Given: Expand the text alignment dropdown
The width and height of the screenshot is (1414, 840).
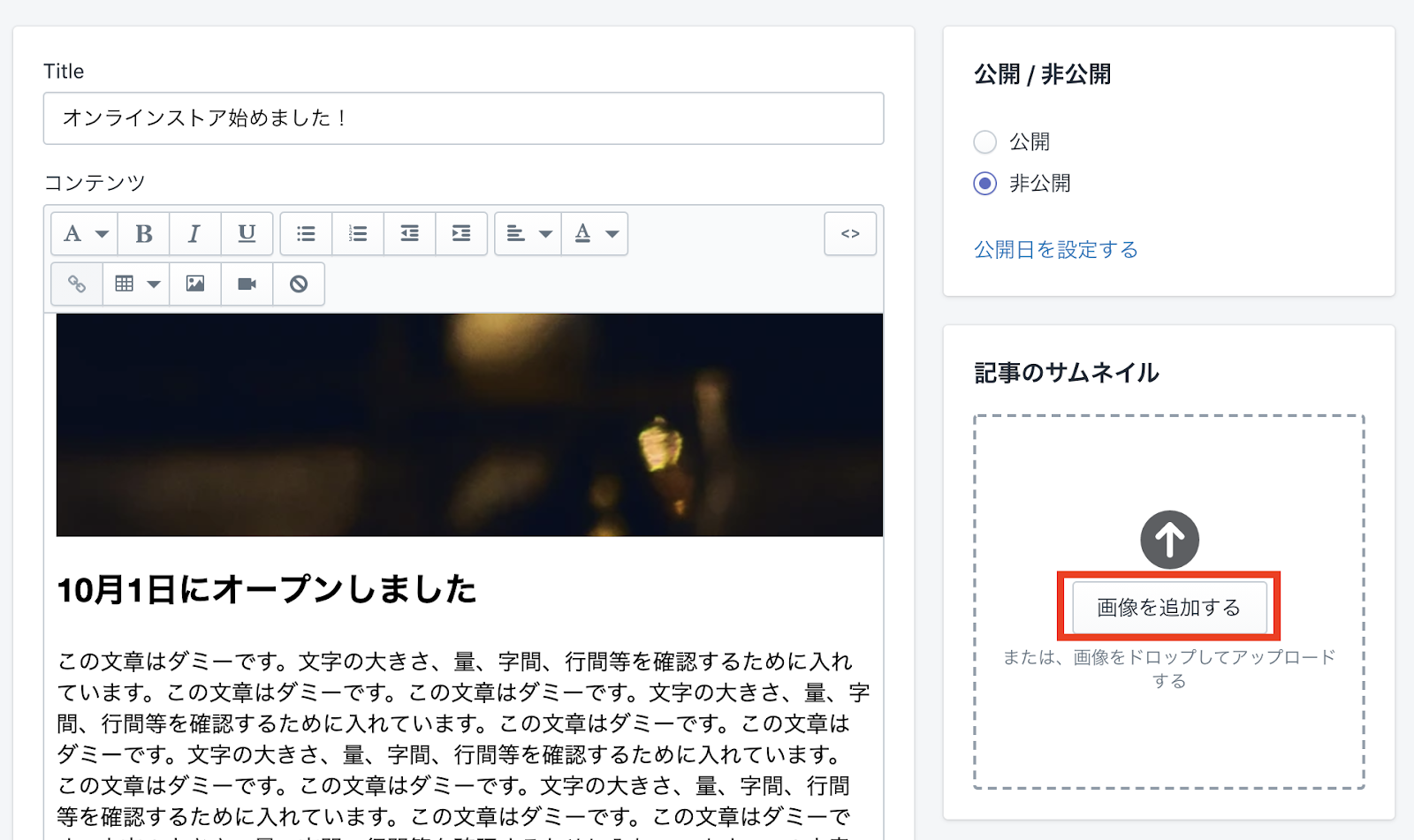Looking at the screenshot, I should click(x=528, y=234).
